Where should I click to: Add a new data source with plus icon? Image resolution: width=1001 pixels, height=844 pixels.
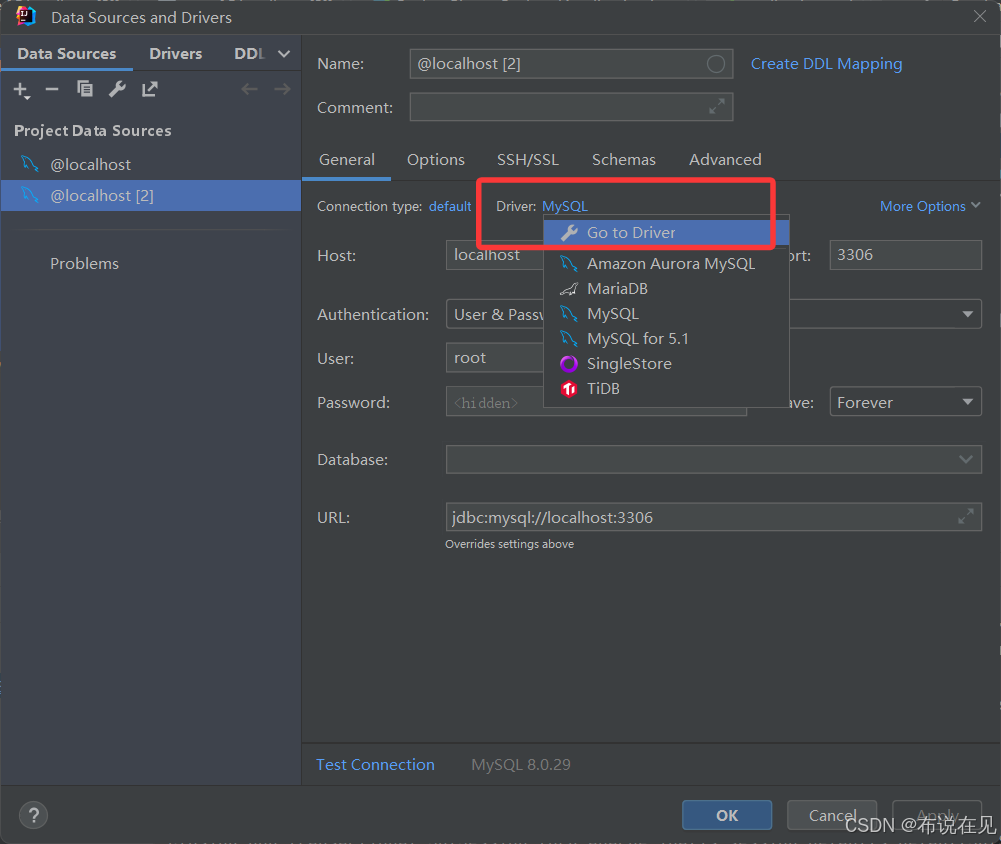click(21, 90)
